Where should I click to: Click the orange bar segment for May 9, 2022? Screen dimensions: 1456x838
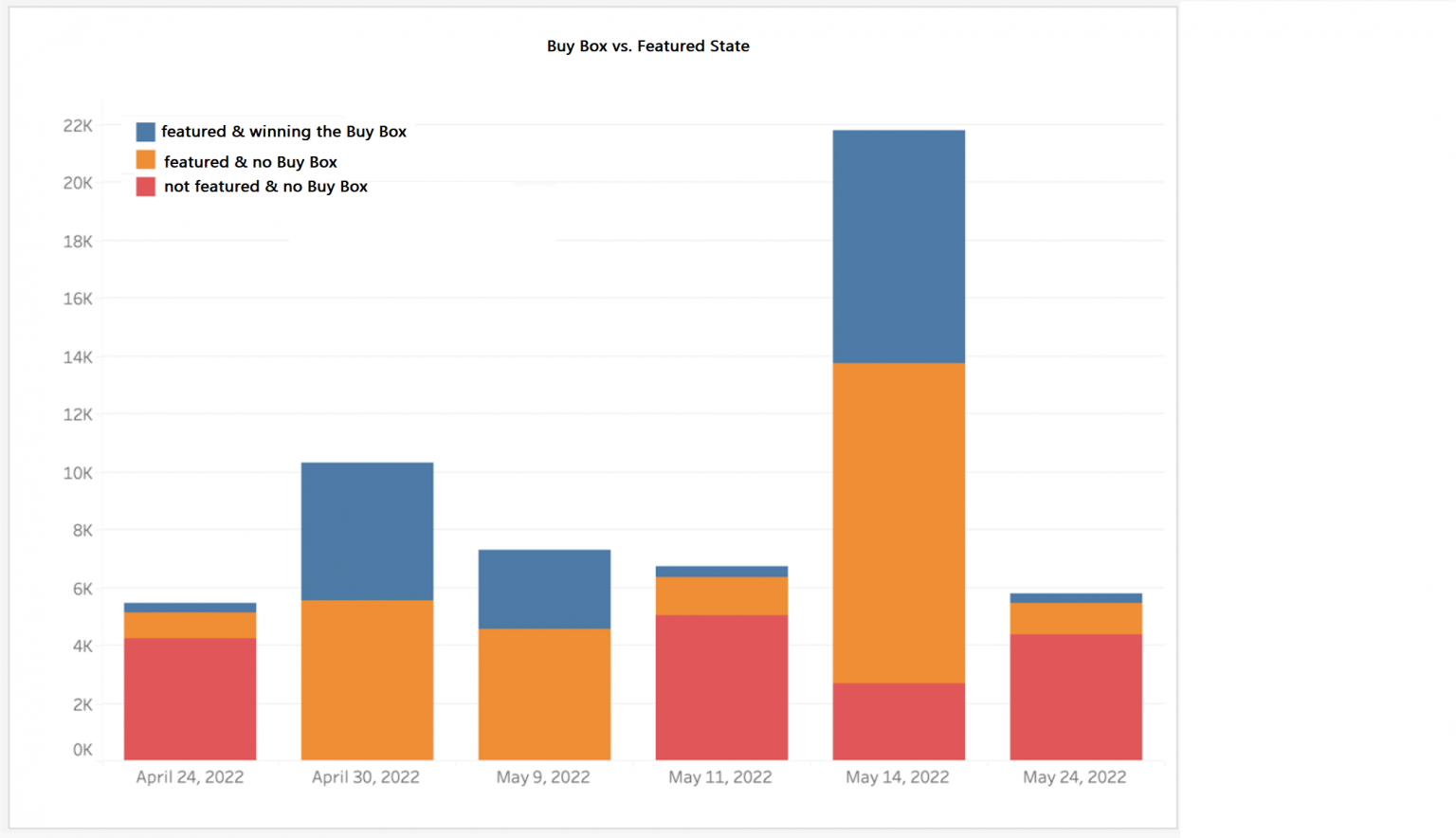point(544,694)
